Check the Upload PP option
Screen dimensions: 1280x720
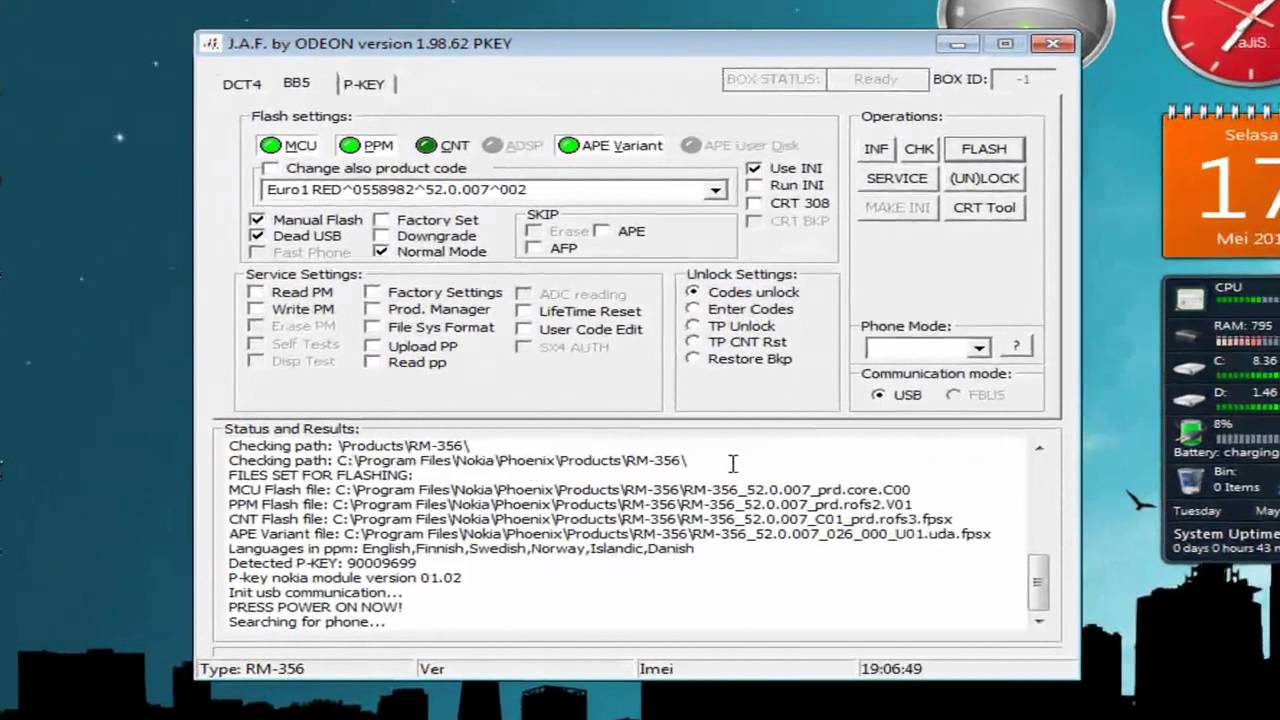[x=372, y=346]
